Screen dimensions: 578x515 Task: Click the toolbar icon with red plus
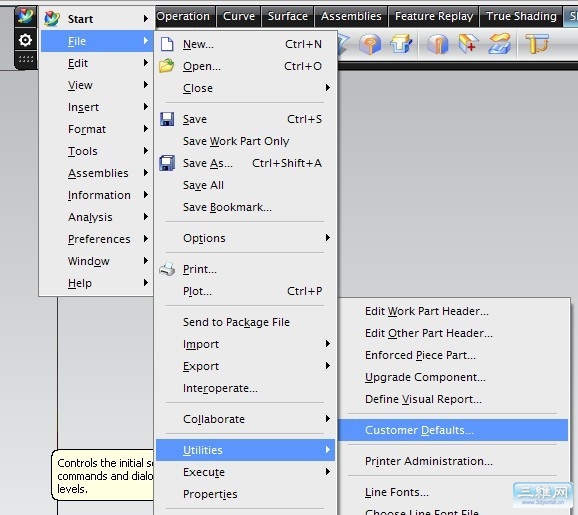point(469,44)
